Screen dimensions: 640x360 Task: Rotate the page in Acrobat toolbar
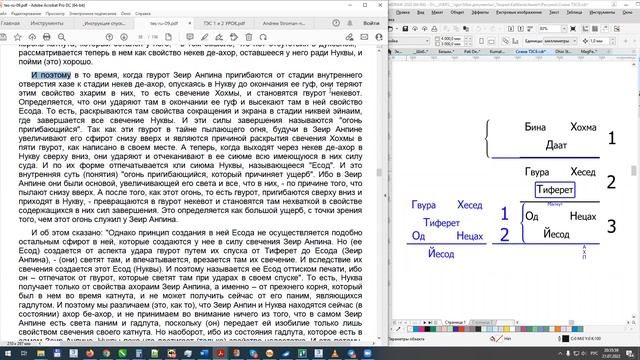click(263, 37)
